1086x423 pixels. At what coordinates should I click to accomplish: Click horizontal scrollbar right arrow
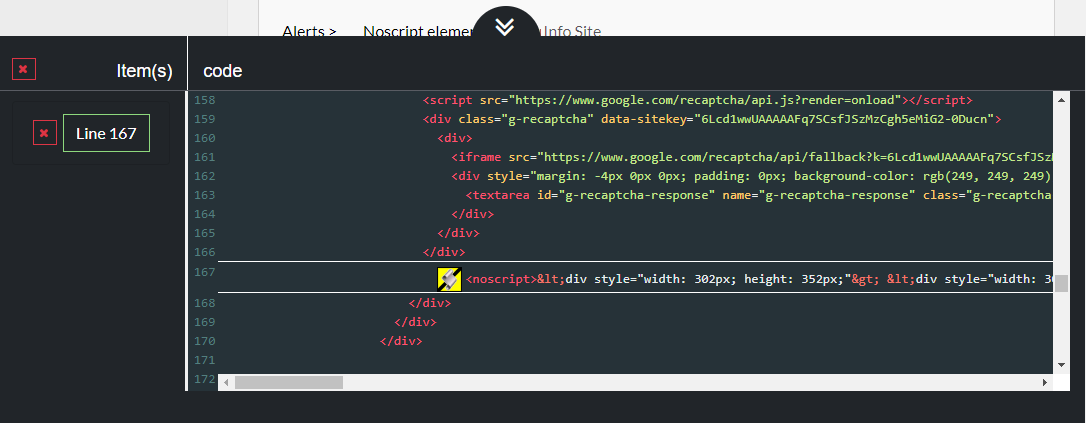tap(1045, 382)
